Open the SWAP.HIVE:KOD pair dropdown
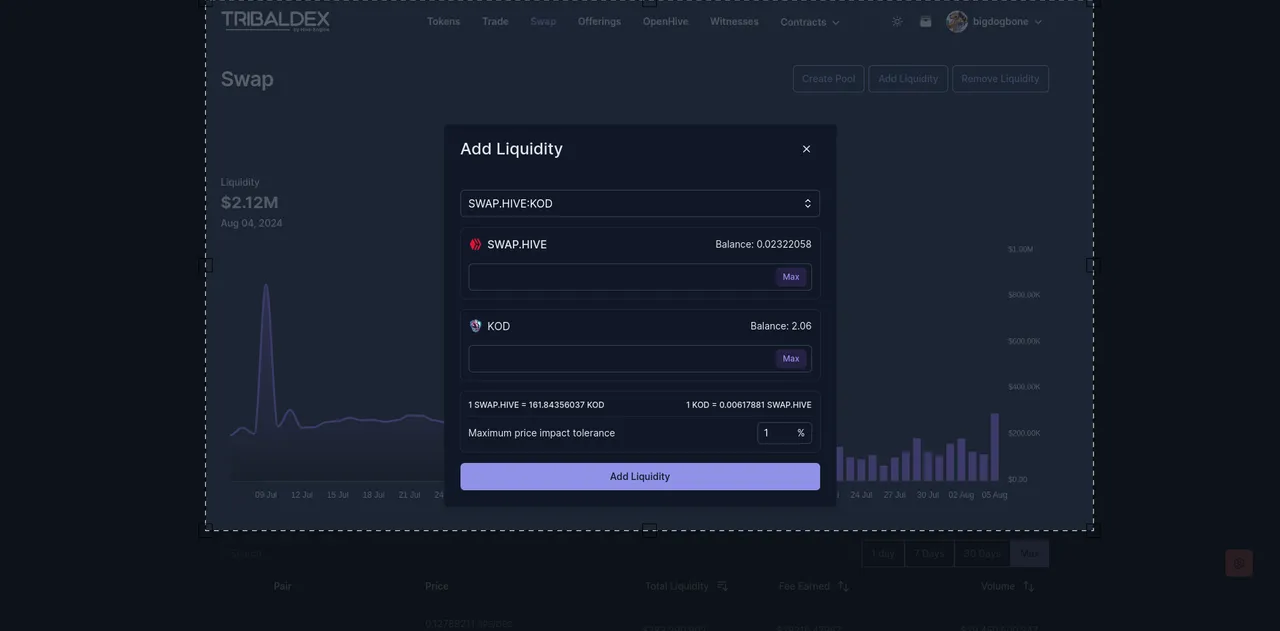This screenshot has width=1280, height=631. coord(640,203)
